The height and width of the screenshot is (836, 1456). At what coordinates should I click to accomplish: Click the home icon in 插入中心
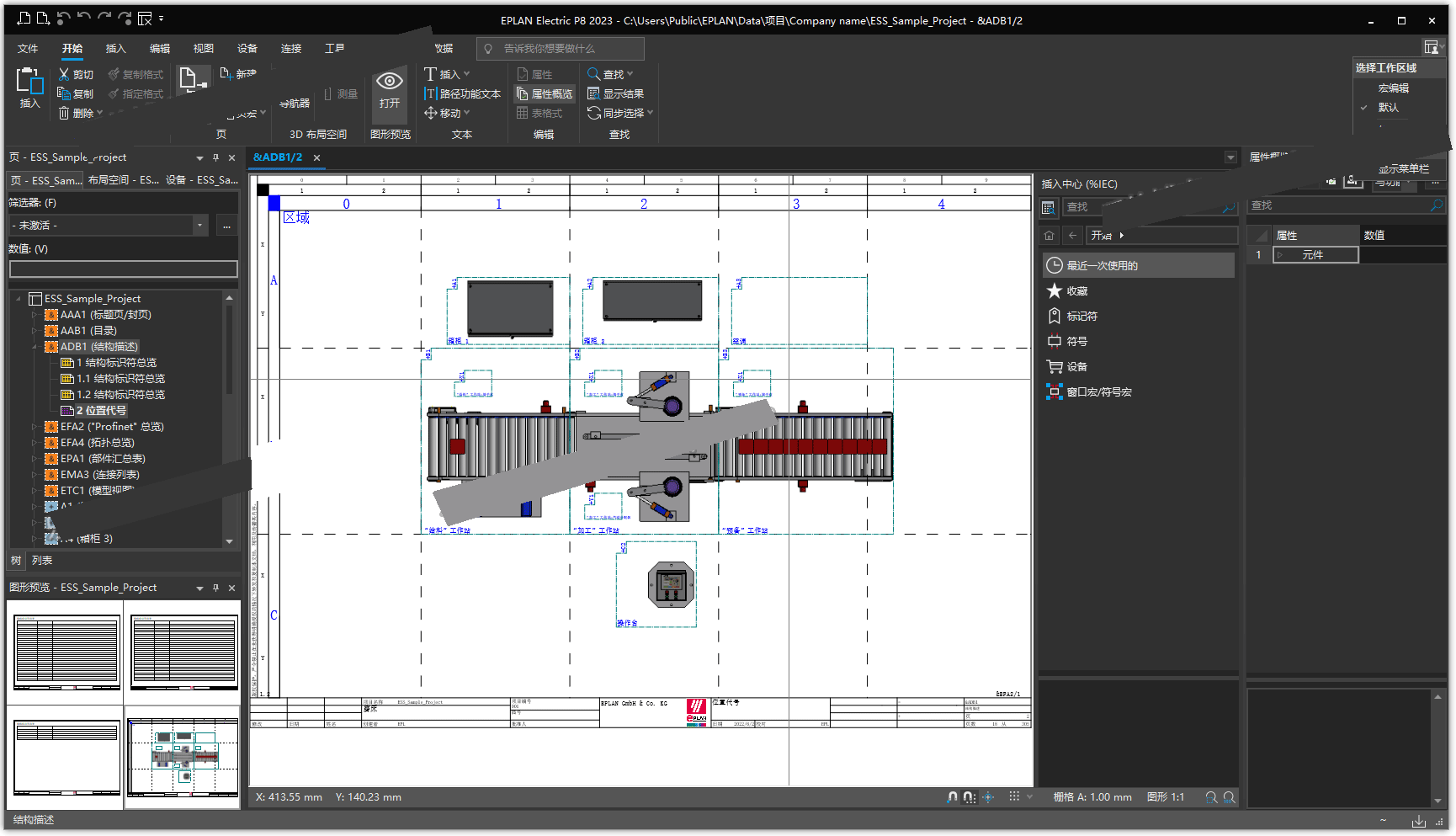[1049, 236]
